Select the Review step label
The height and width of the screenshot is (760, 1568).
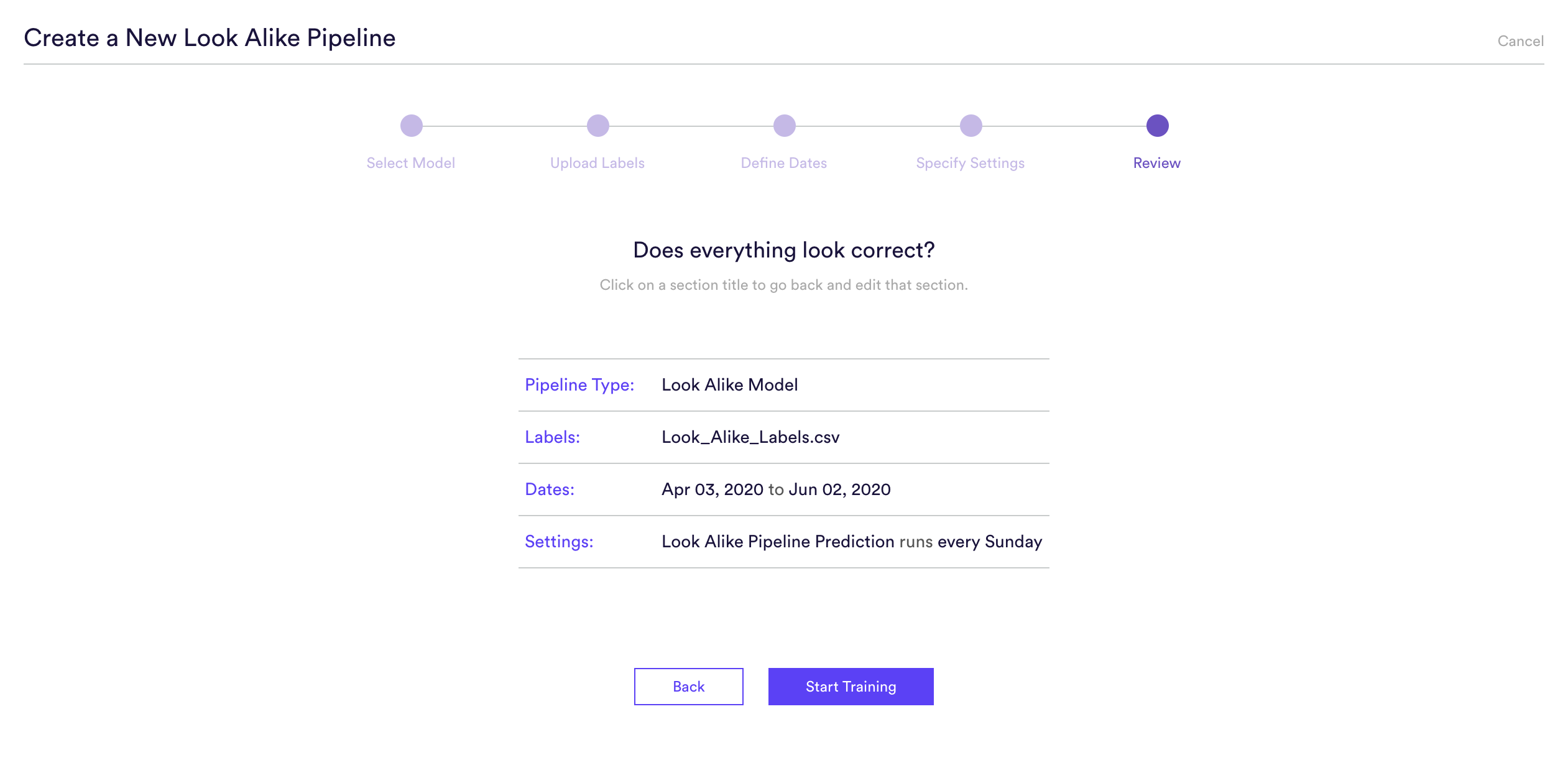coord(1156,163)
